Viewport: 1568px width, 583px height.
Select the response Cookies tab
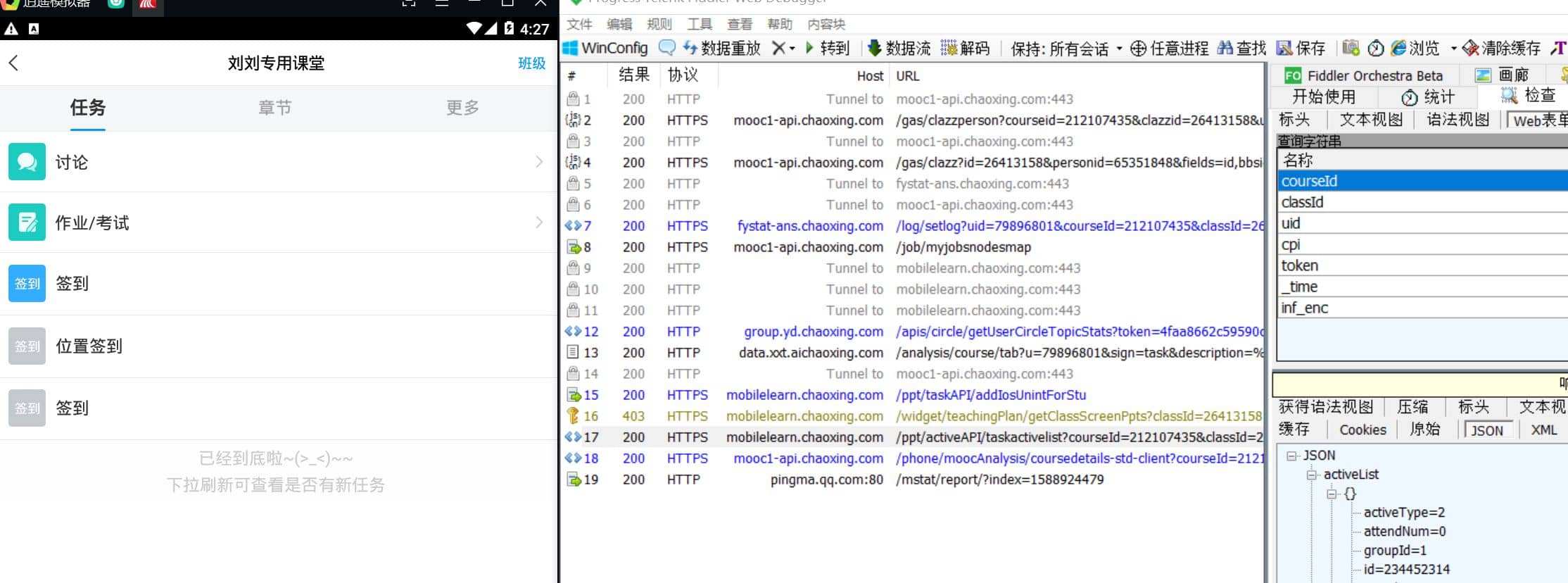click(1363, 430)
